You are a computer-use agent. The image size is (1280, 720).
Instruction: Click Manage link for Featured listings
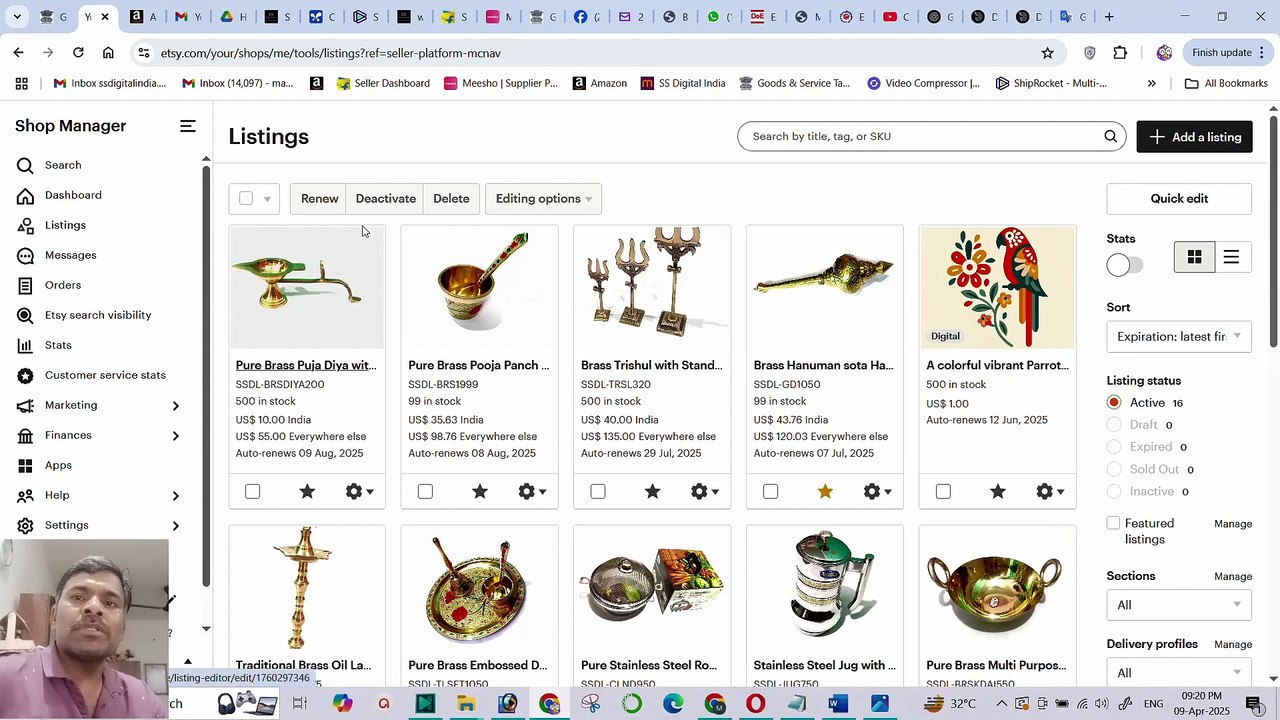[1233, 524]
